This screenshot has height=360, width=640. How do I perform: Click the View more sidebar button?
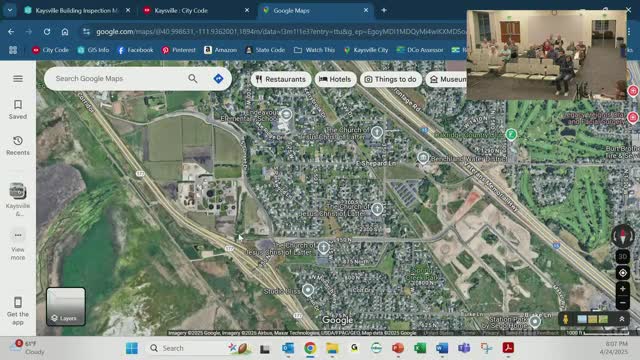(18, 244)
